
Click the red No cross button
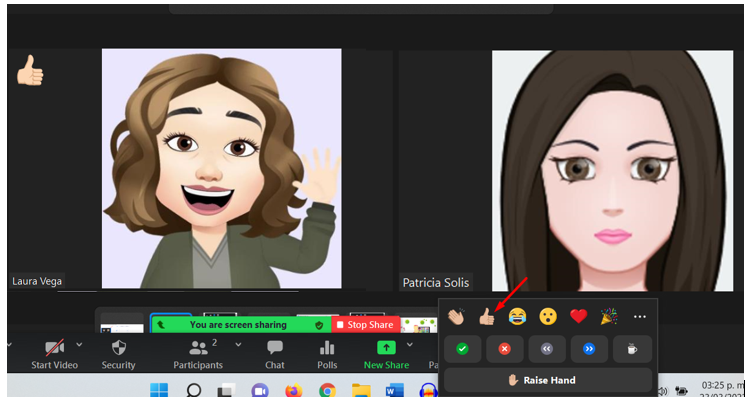505,349
